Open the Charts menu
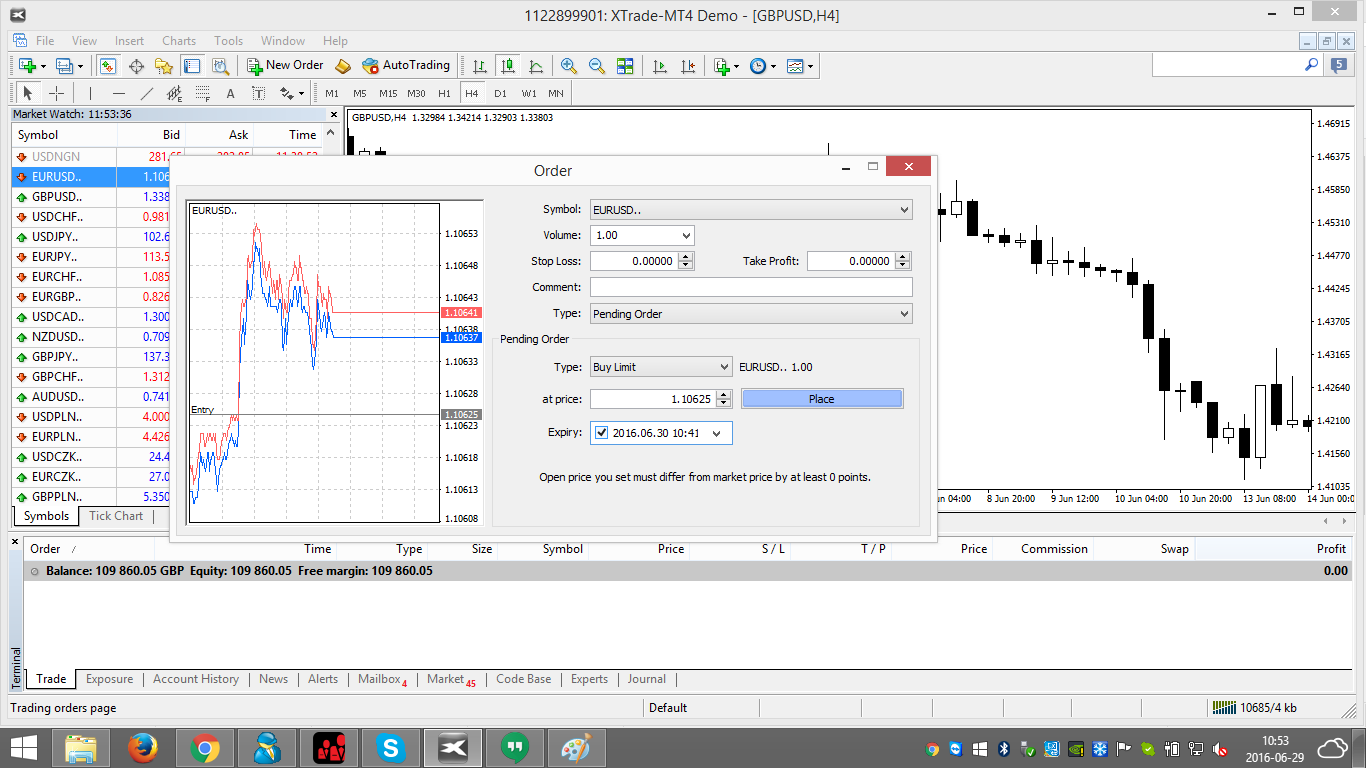 [179, 41]
